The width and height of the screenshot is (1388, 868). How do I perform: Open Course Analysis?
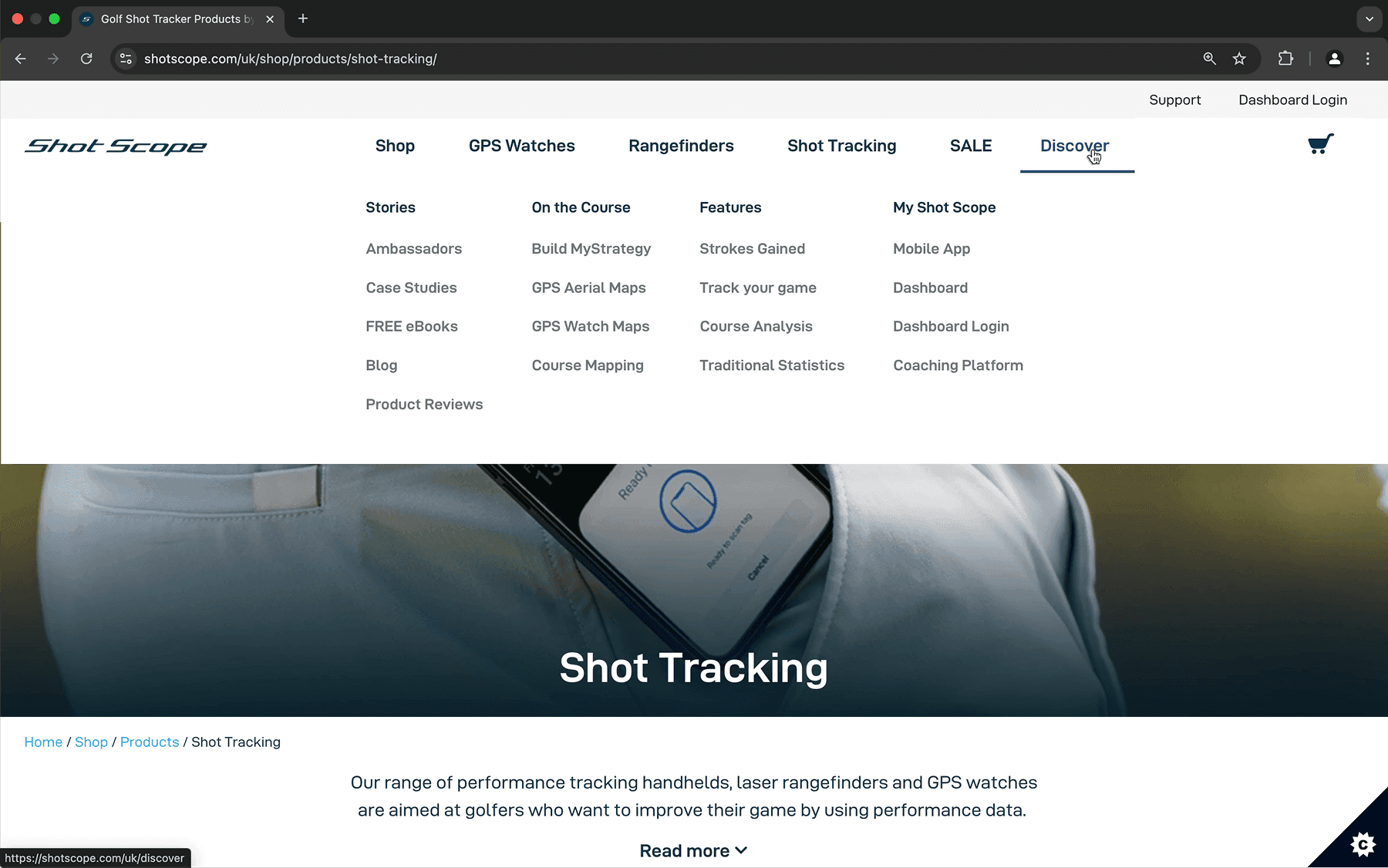pos(756,326)
